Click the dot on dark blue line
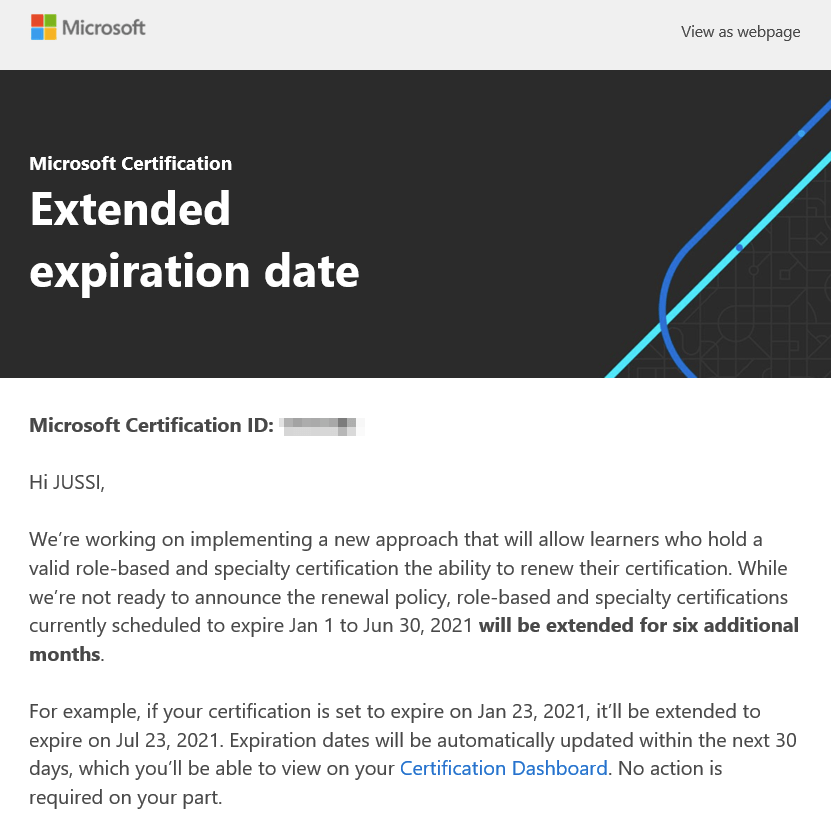This screenshot has height=829, width=831. tap(801, 134)
